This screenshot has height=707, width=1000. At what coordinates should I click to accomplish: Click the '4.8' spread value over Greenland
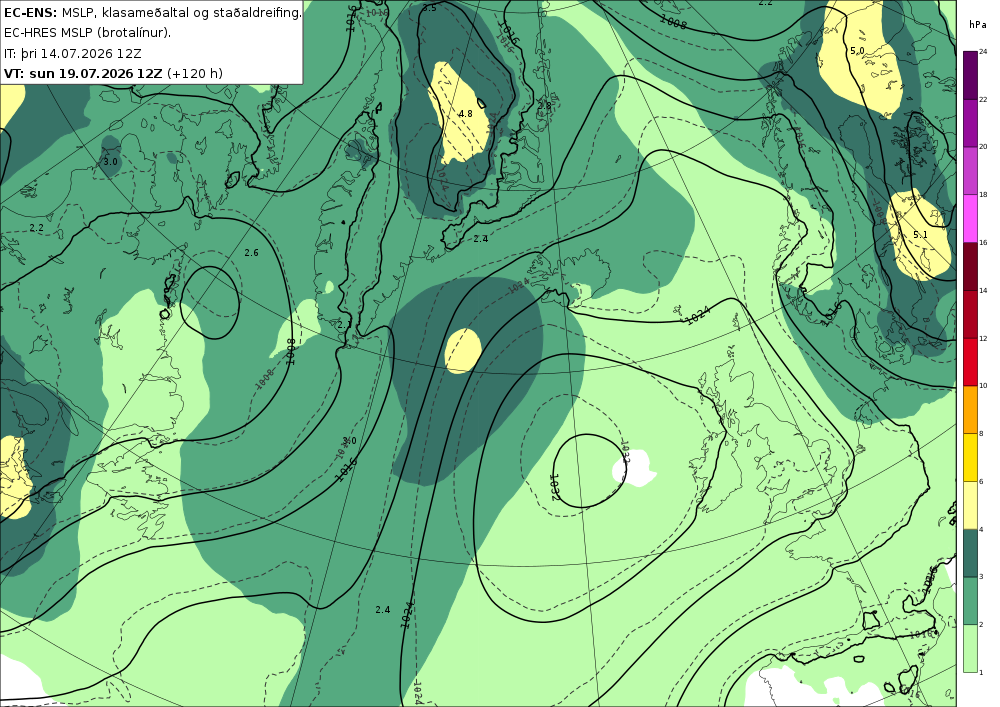[x=466, y=113]
